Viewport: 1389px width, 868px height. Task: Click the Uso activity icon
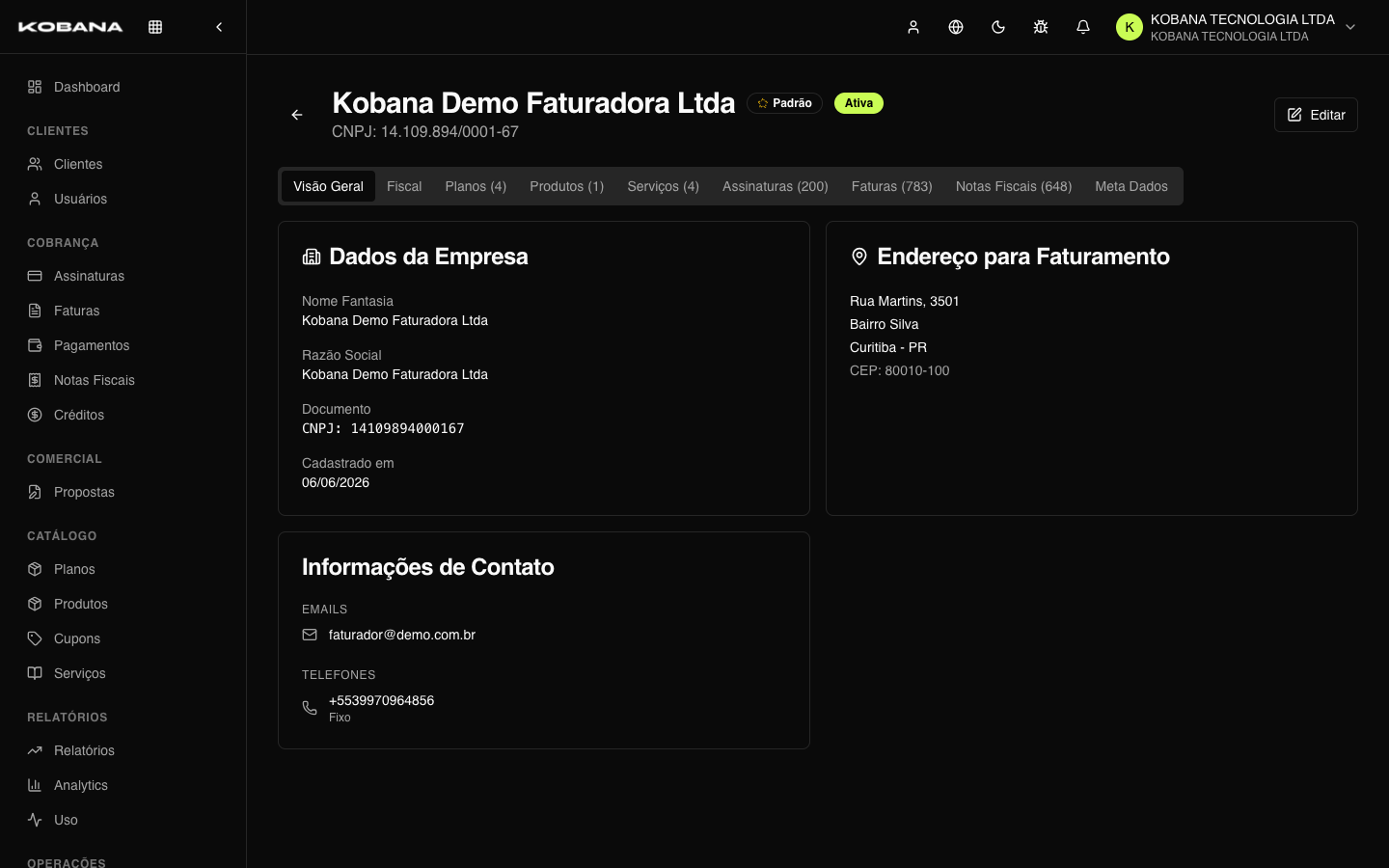pyautogui.click(x=35, y=820)
